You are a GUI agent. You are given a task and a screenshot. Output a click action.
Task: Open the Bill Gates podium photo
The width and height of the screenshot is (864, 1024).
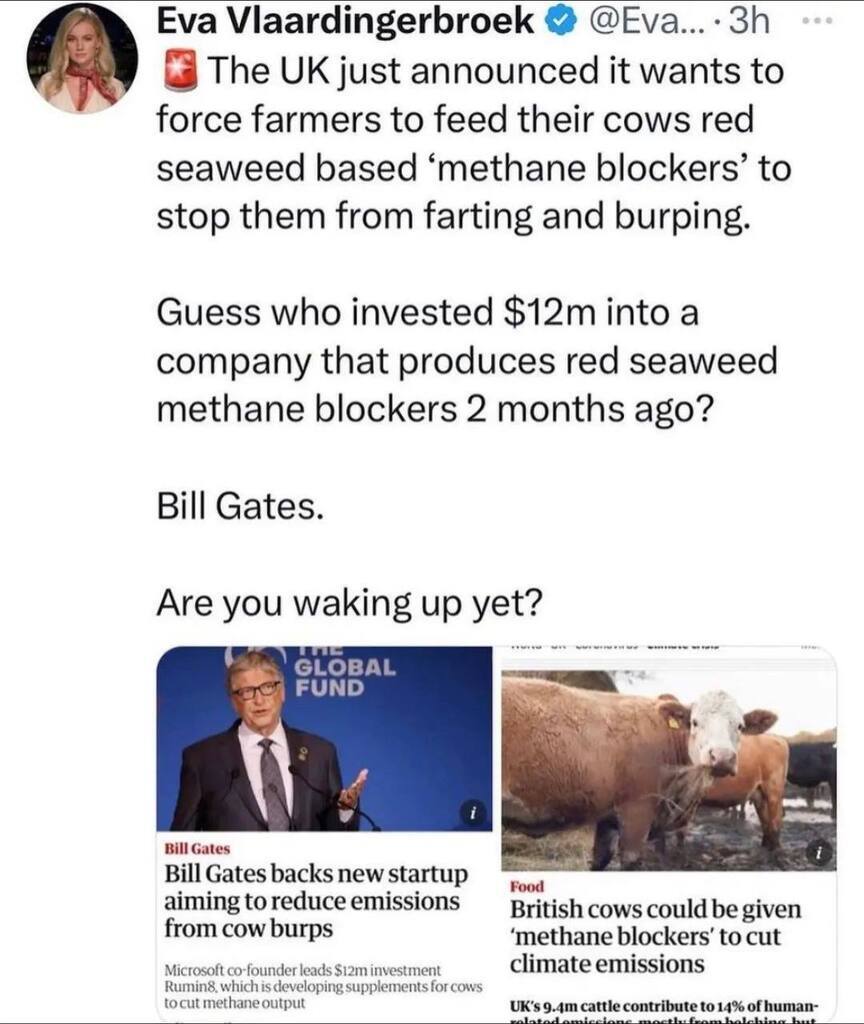coord(323,739)
